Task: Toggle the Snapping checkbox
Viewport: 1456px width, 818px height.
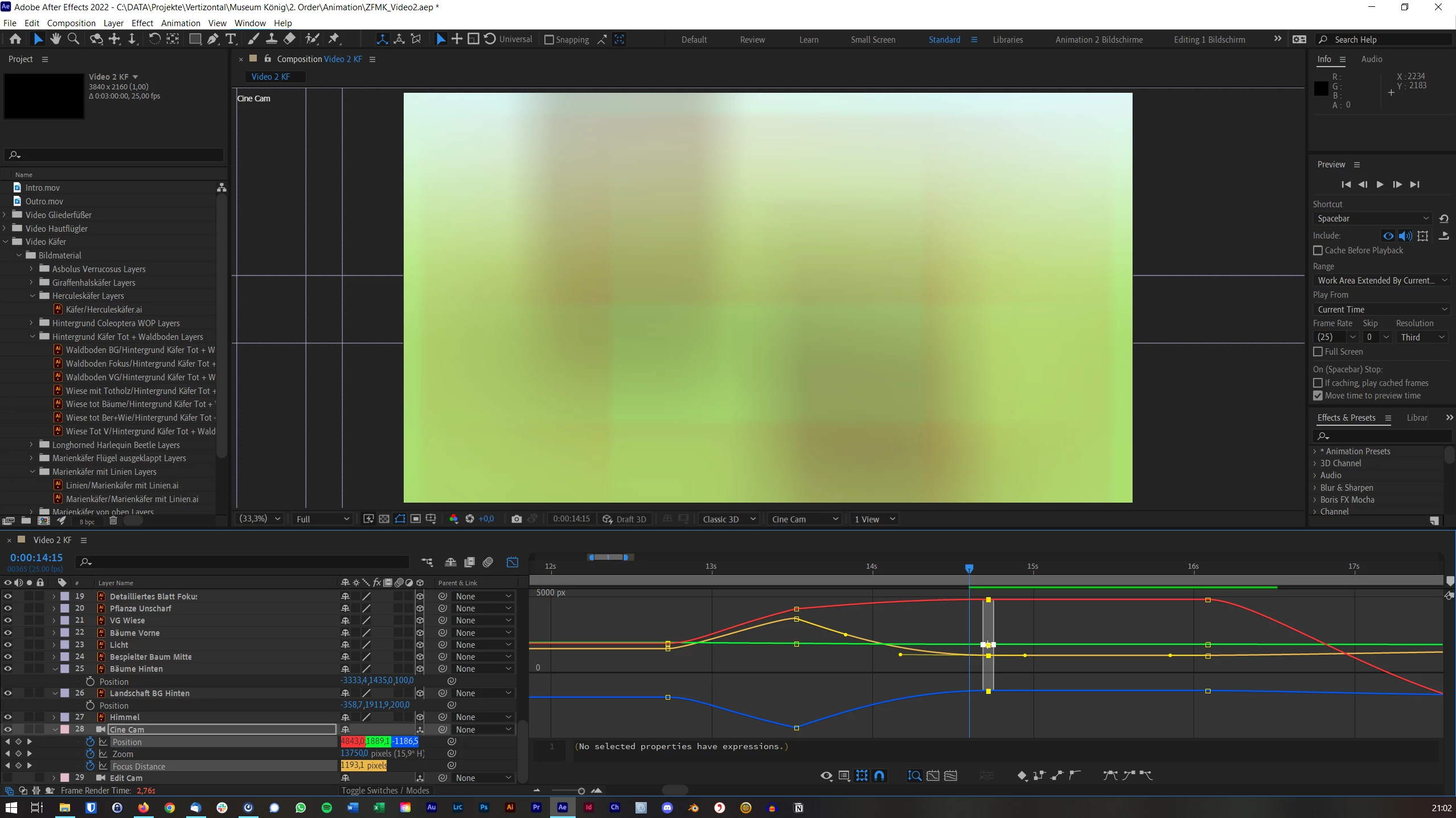Action: point(549,40)
